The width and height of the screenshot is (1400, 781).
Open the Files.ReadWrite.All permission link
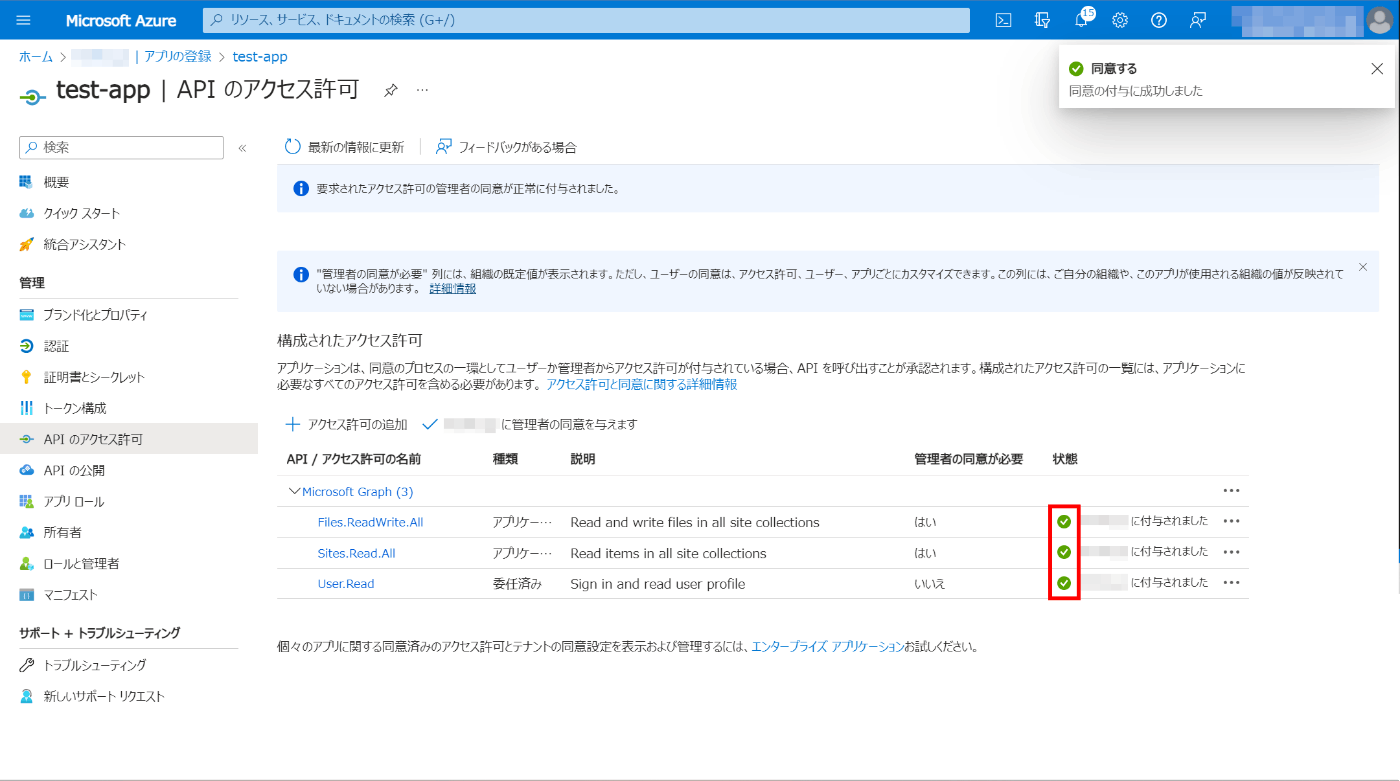370,522
